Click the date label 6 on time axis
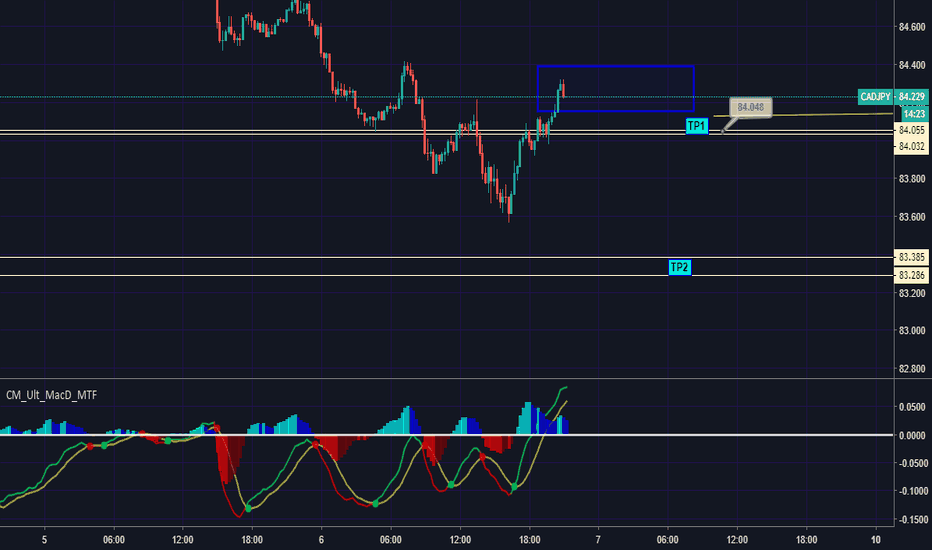932x550 pixels. click(321, 540)
